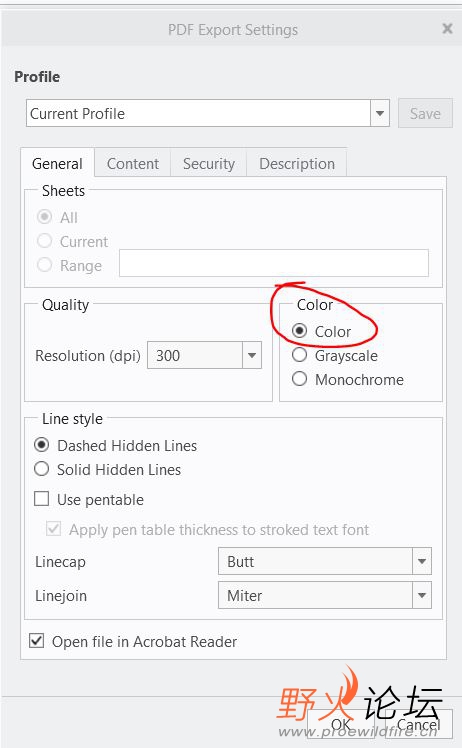The height and width of the screenshot is (748, 462).
Task: Uncheck Open file in Acrobat Reader
Action: coord(37,641)
